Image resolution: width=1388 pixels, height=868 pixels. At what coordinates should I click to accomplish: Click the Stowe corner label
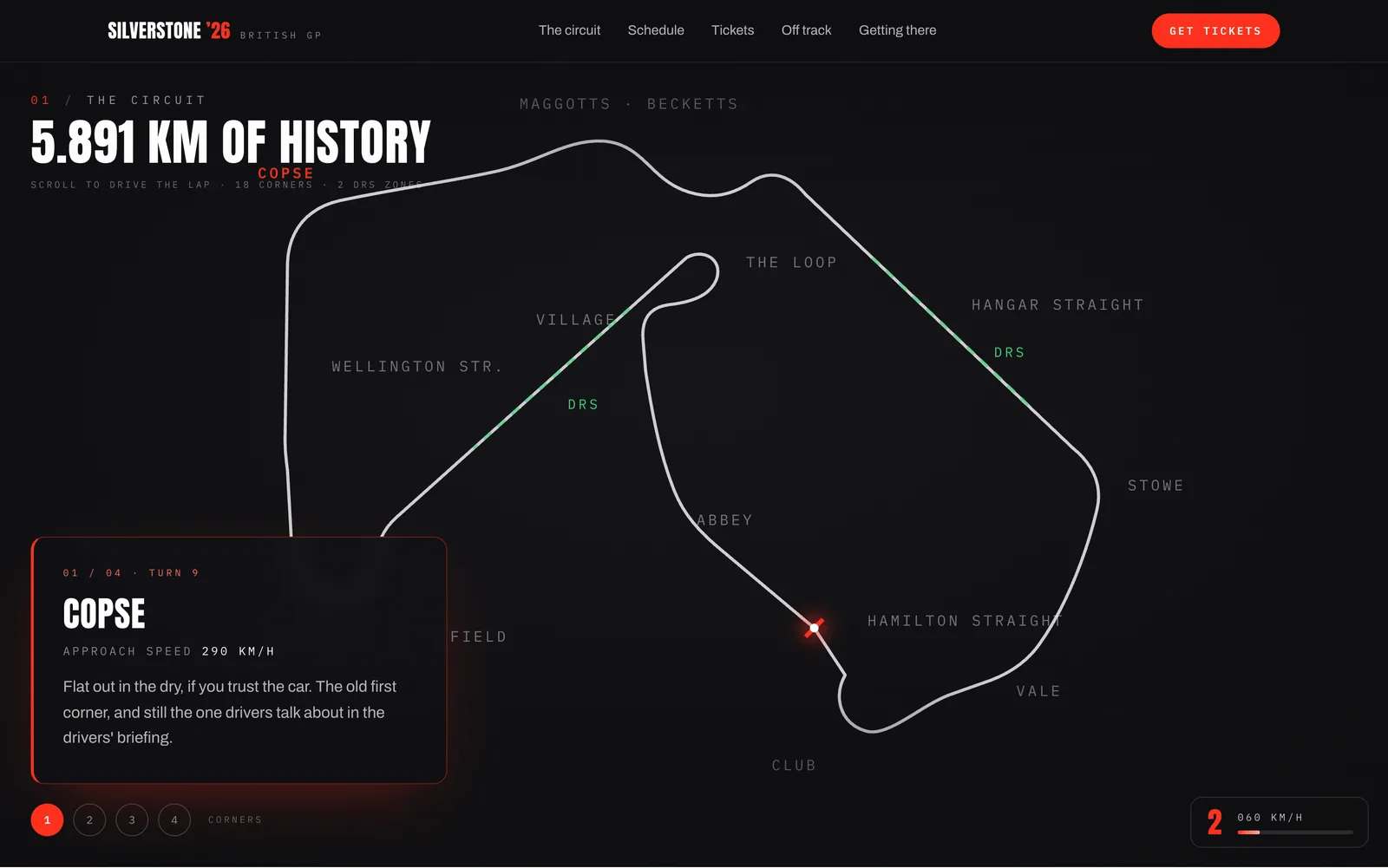click(1156, 486)
